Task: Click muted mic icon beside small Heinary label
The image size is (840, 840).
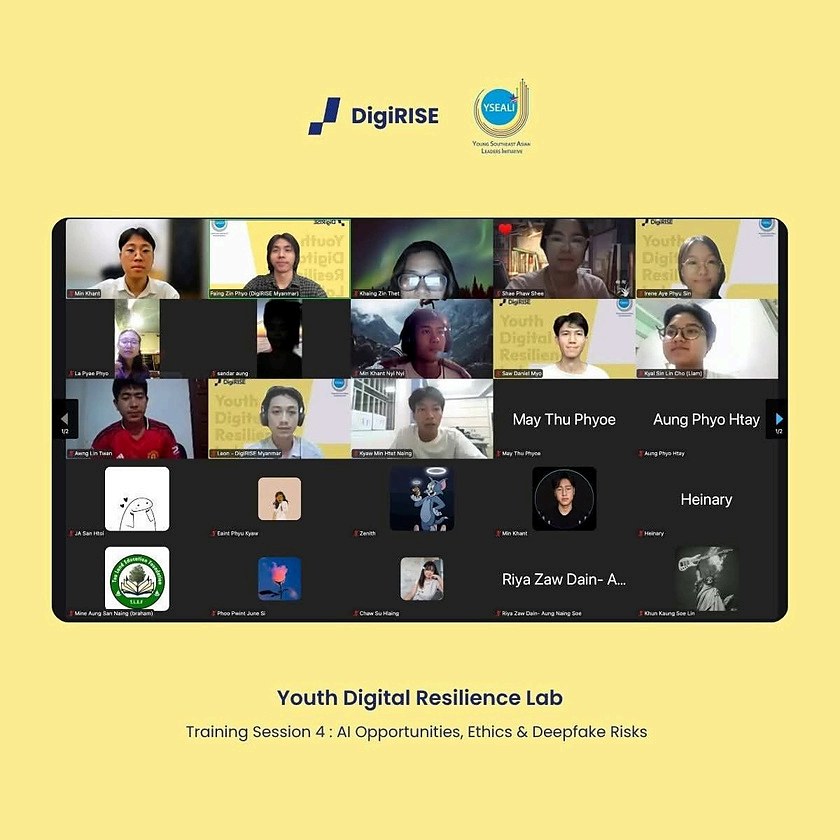Action: (x=641, y=533)
